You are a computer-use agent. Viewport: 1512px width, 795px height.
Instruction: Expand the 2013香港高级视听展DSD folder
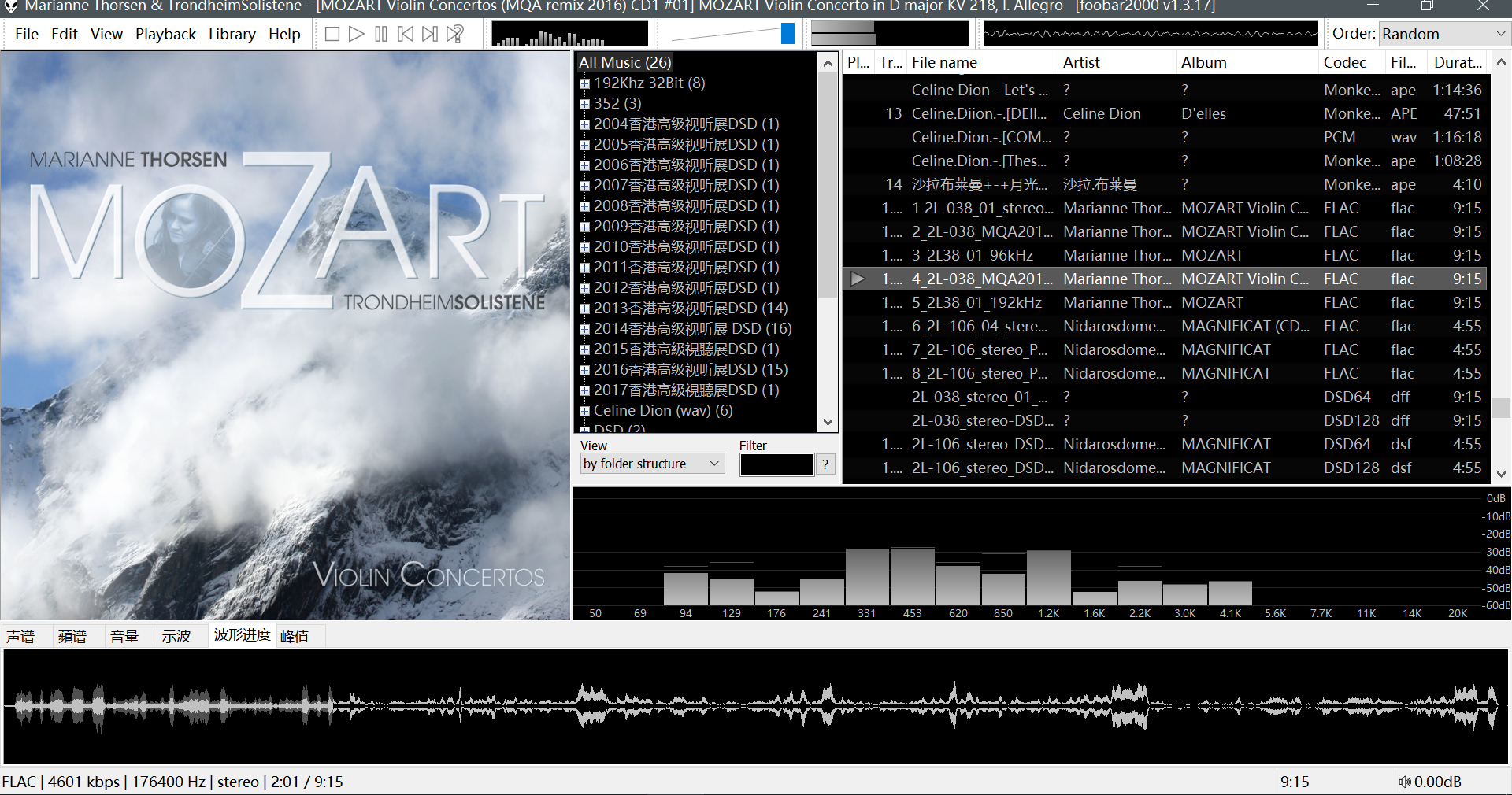point(584,309)
